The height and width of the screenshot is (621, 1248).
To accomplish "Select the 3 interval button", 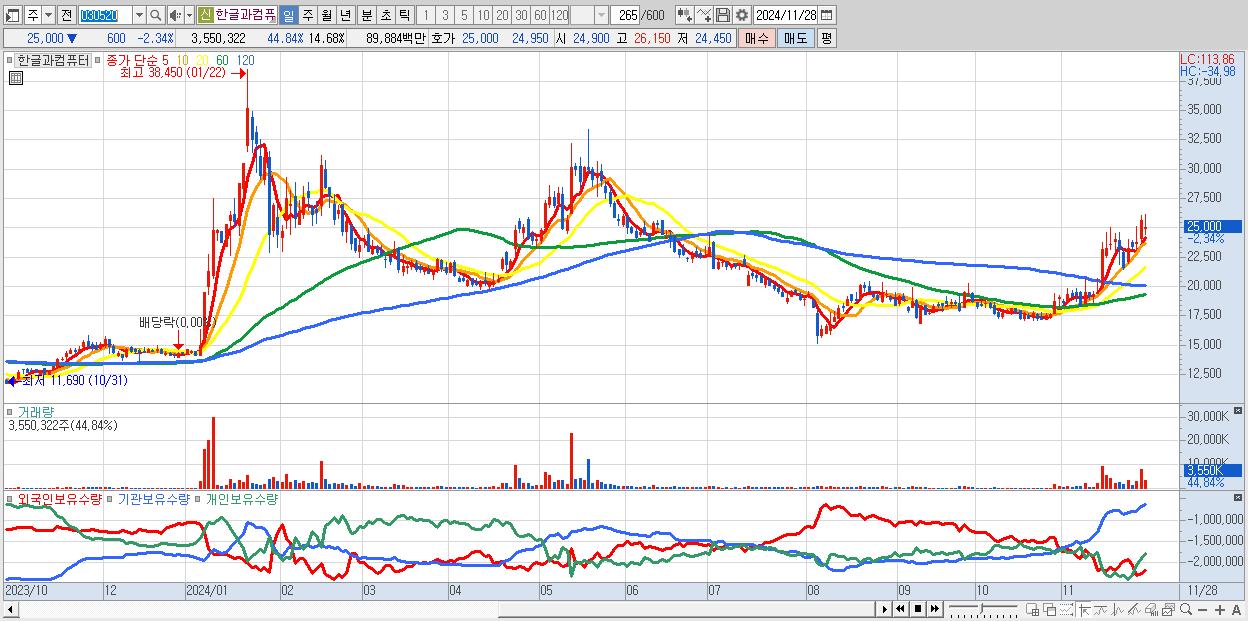I will [x=444, y=15].
